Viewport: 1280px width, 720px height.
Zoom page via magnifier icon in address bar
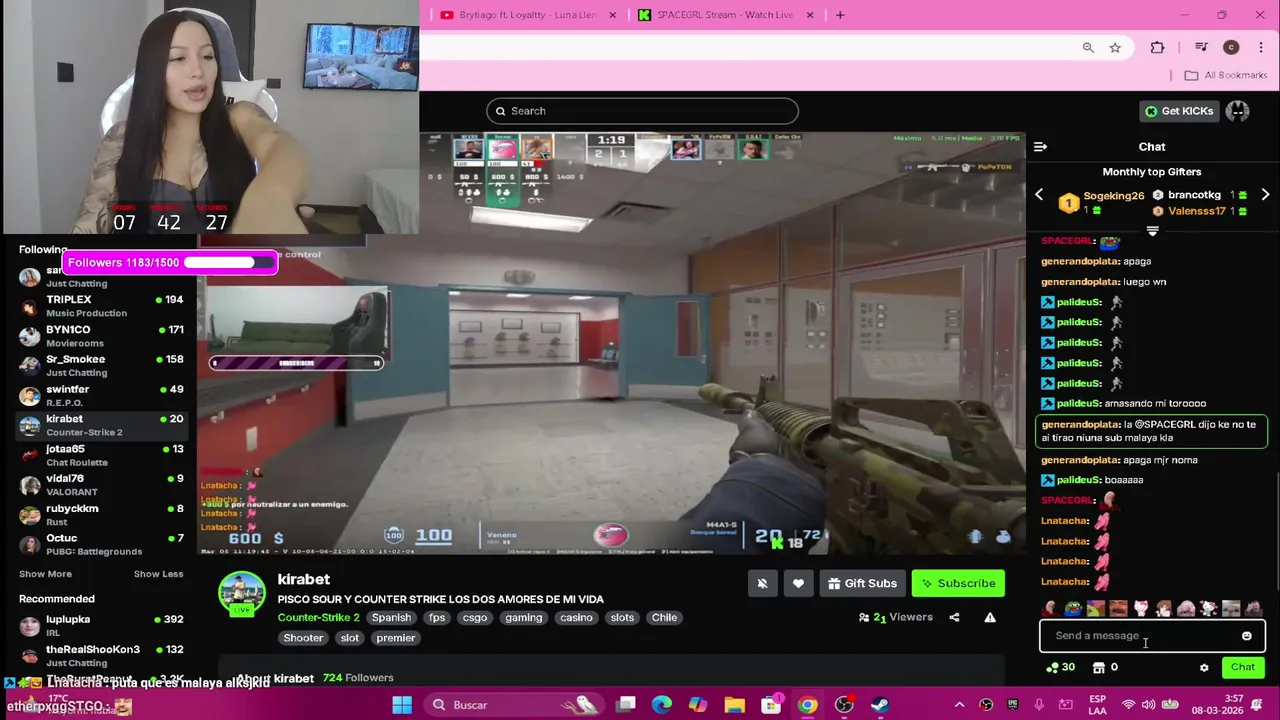click(1088, 47)
